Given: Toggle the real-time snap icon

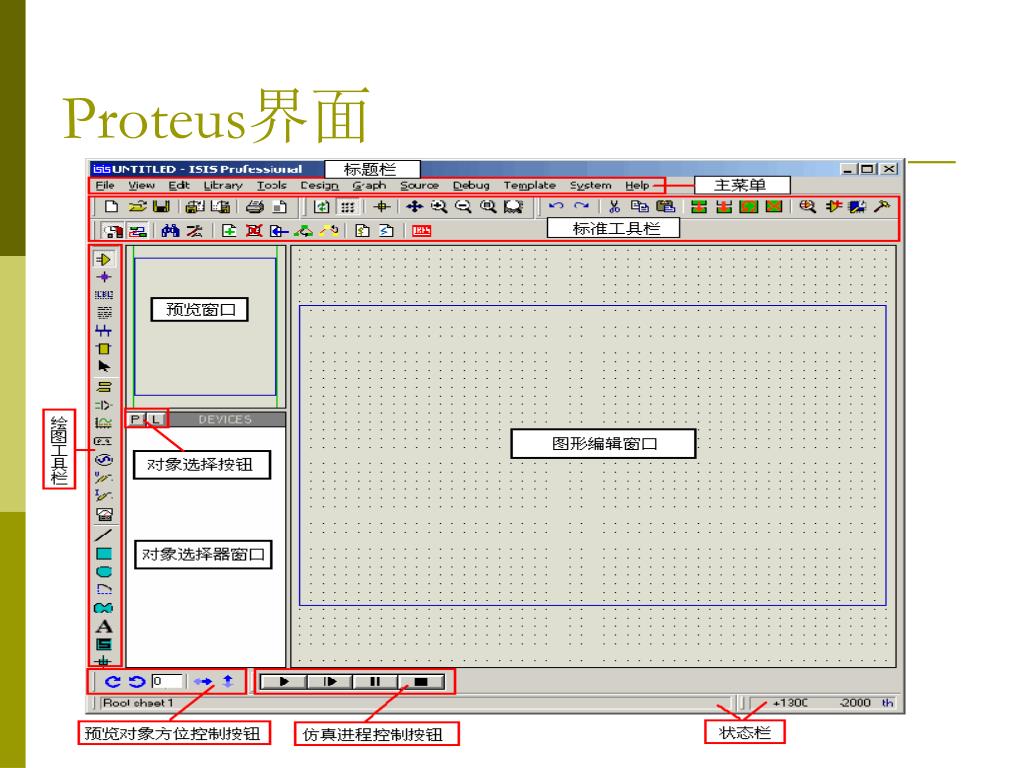Looking at the screenshot, I should pos(112,231).
